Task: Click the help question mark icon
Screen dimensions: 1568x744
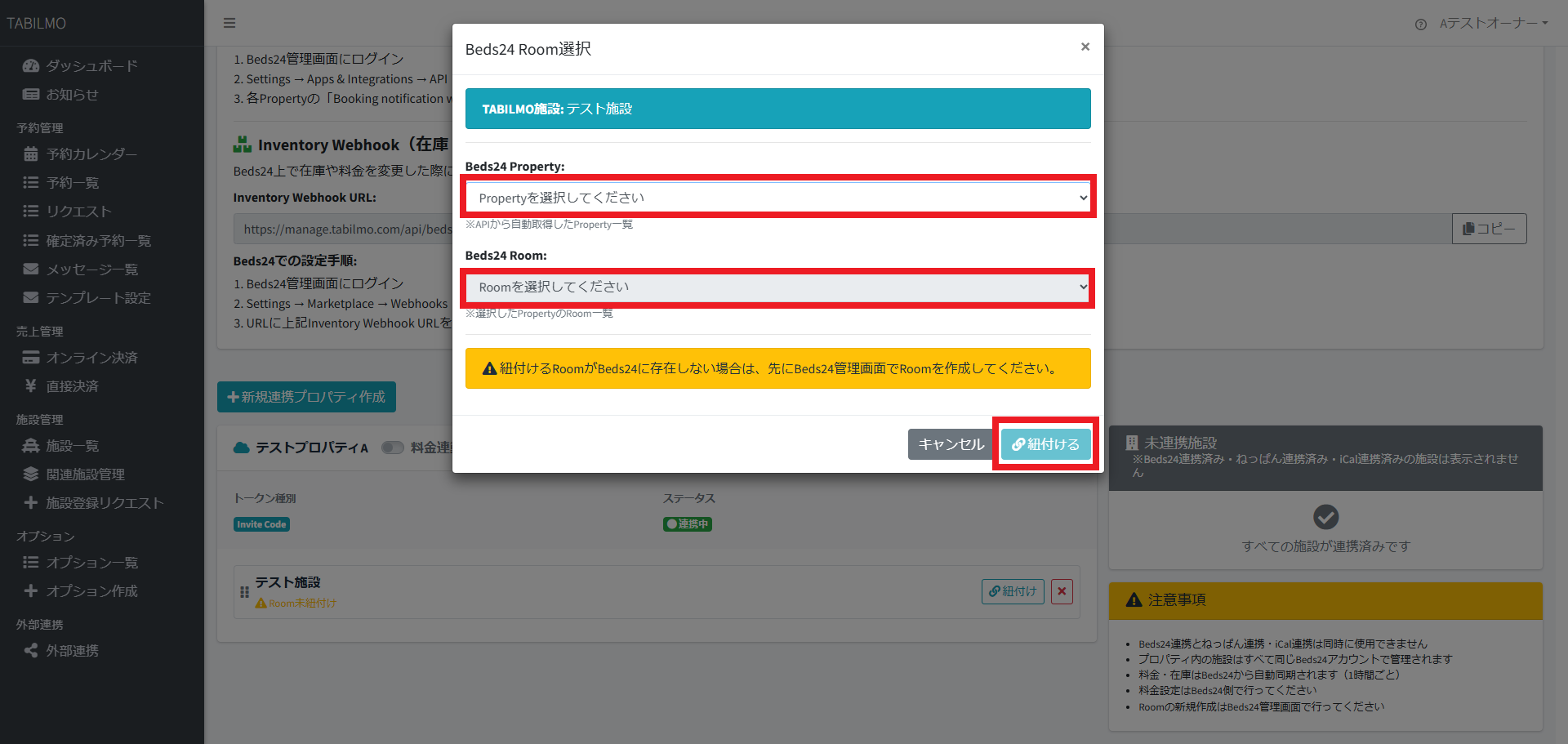Action: coord(1420,25)
